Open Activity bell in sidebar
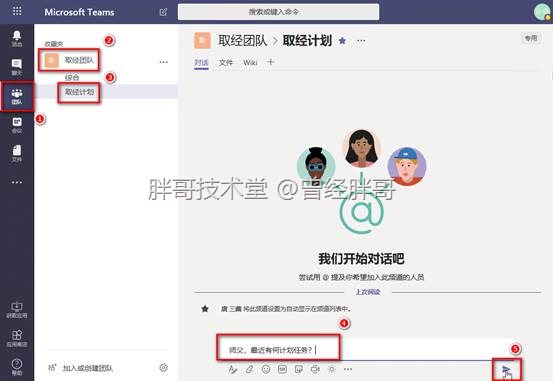 pos(17,38)
